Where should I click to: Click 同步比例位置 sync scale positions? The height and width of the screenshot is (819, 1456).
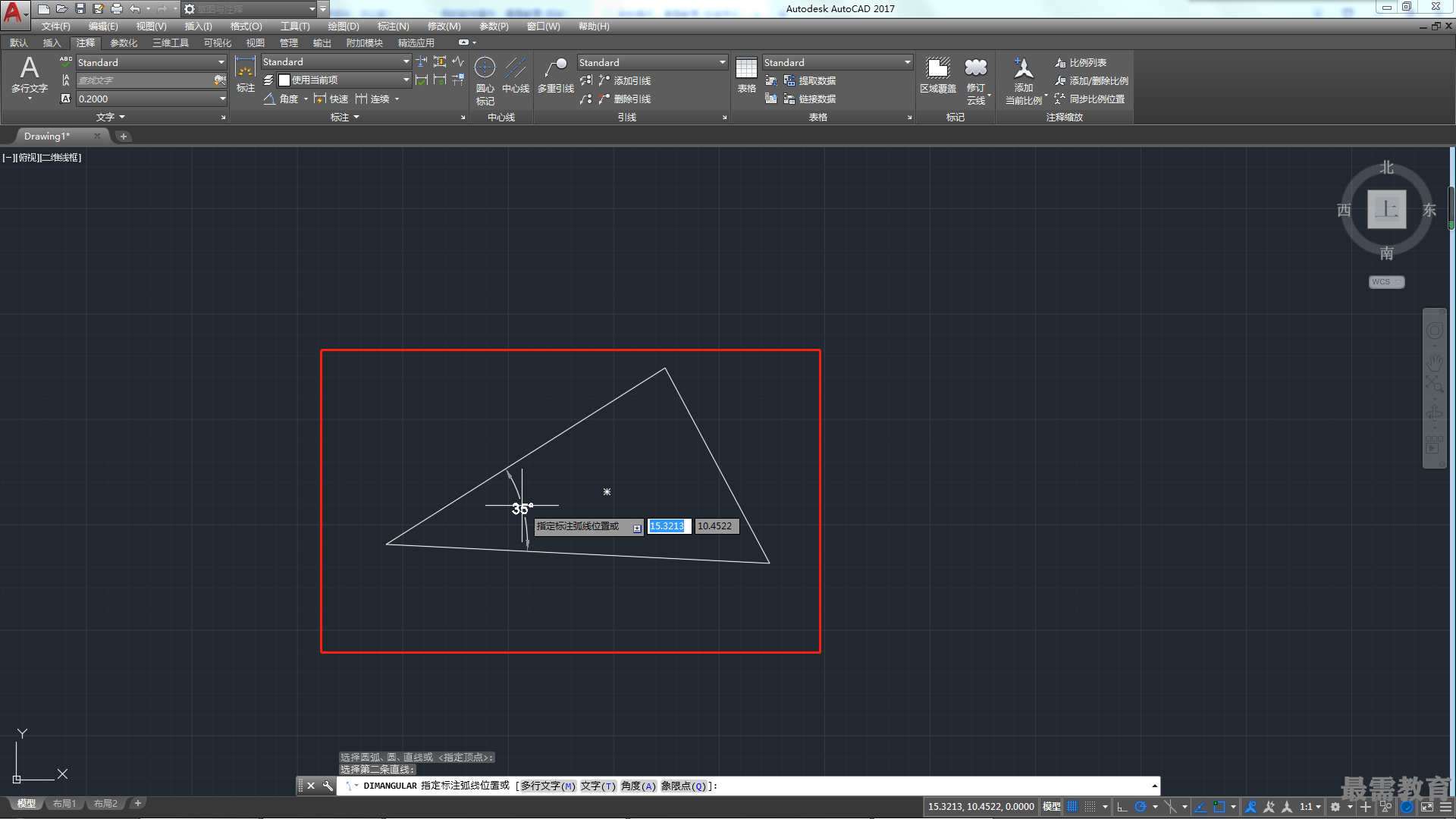coord(1090,99)
